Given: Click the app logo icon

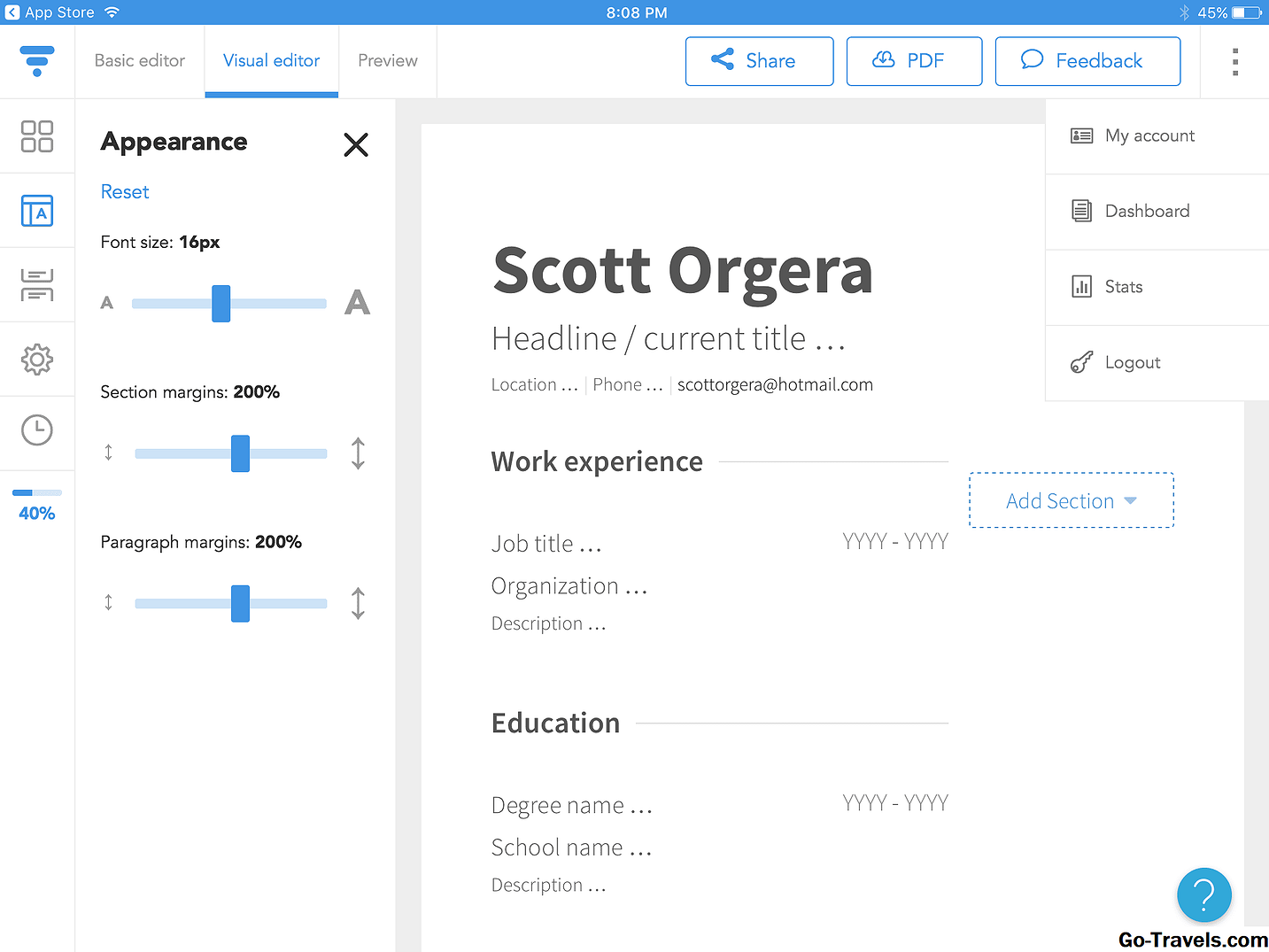Looking at the screenshot, I should coord(36,60).
